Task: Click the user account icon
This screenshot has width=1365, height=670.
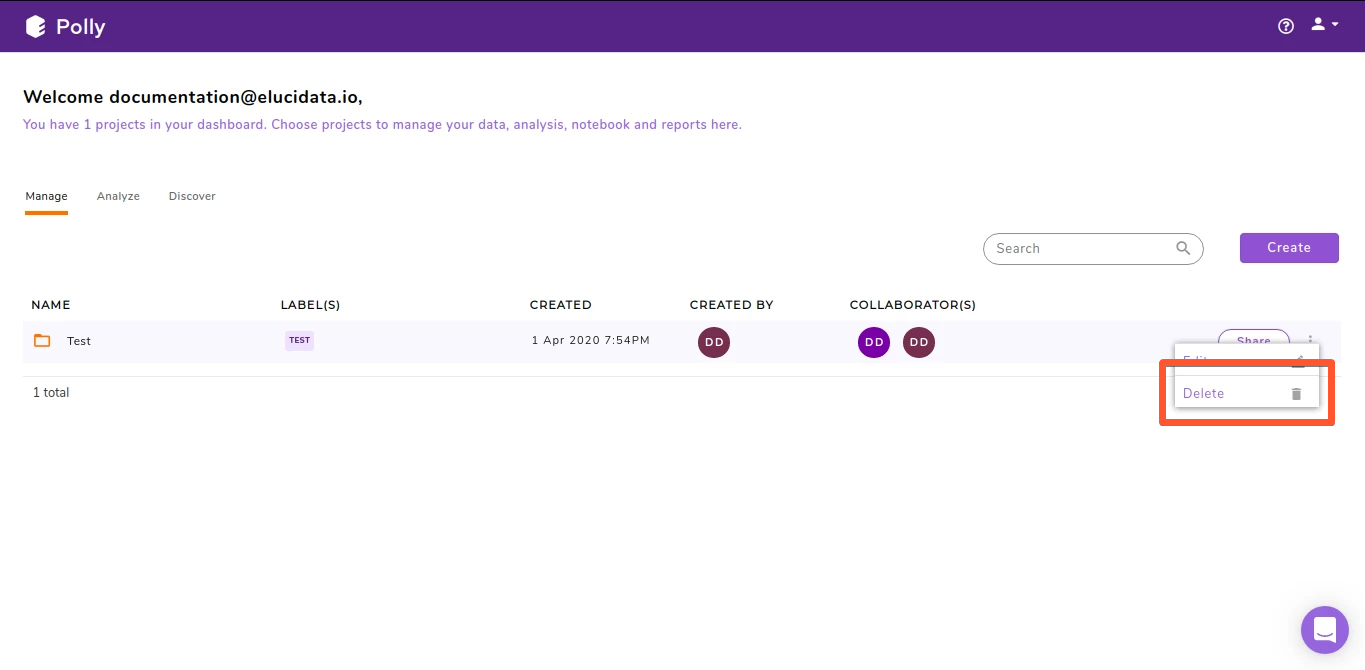Action: pyautogui.click(x=1316, y=24)
